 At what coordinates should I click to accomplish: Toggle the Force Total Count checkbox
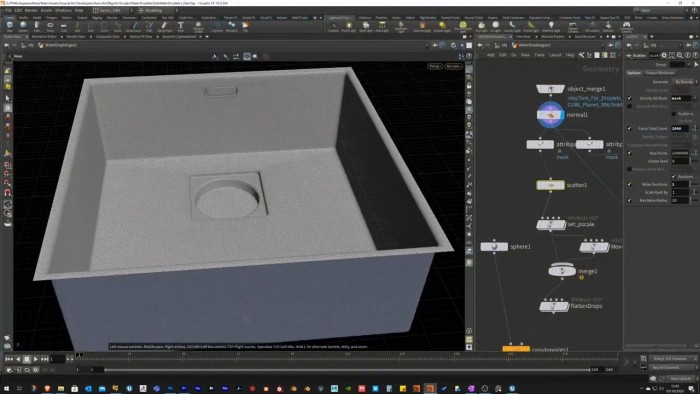click(629, 129)
